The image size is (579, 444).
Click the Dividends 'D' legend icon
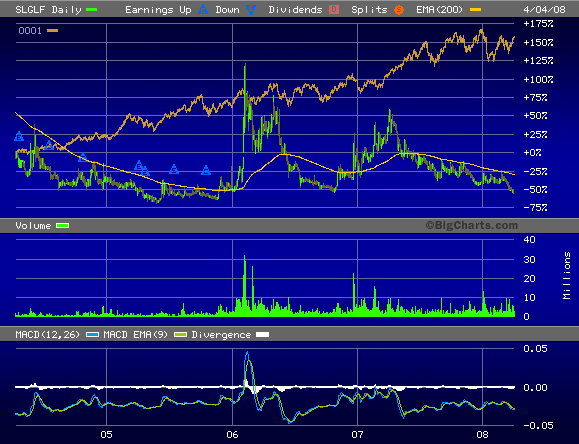(x=334, y=9)
